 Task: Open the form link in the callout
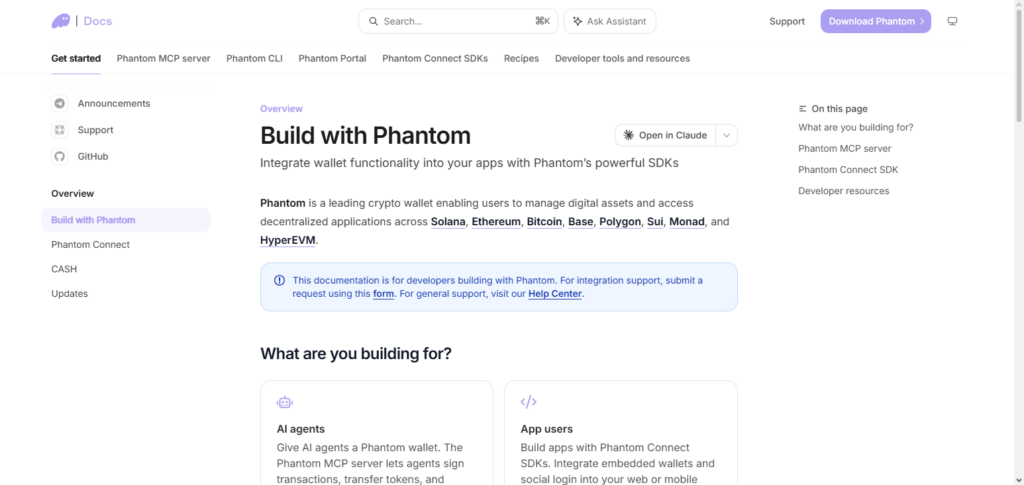click(383, 294)
